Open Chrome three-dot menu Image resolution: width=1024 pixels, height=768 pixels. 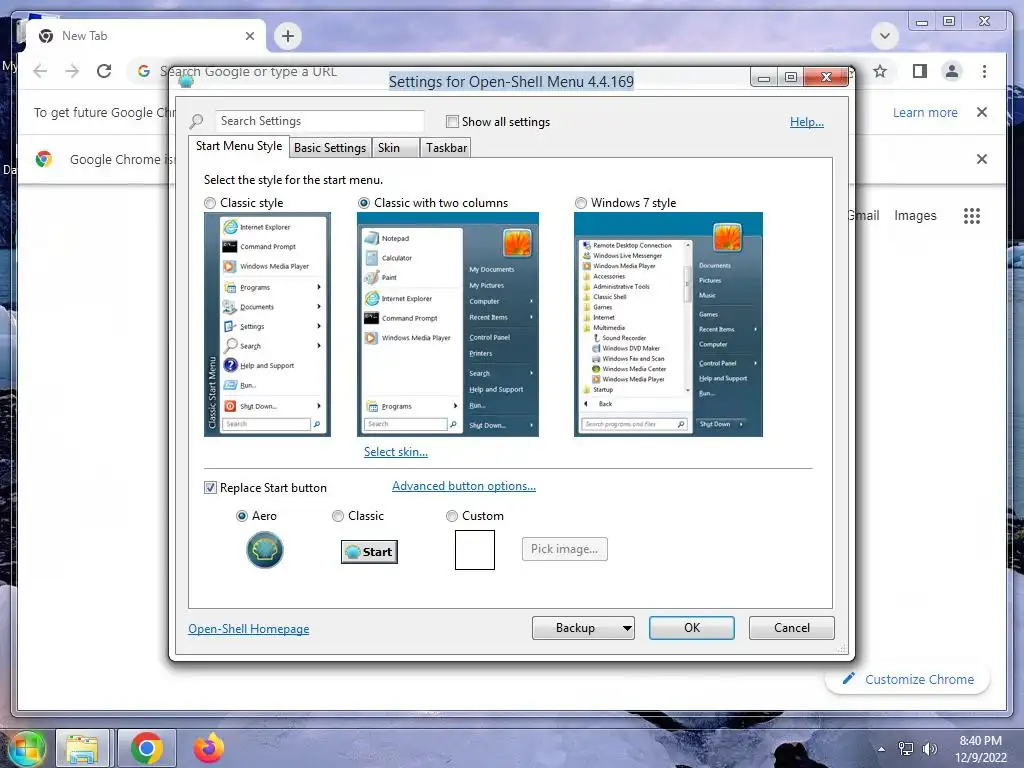coord(984,71)
